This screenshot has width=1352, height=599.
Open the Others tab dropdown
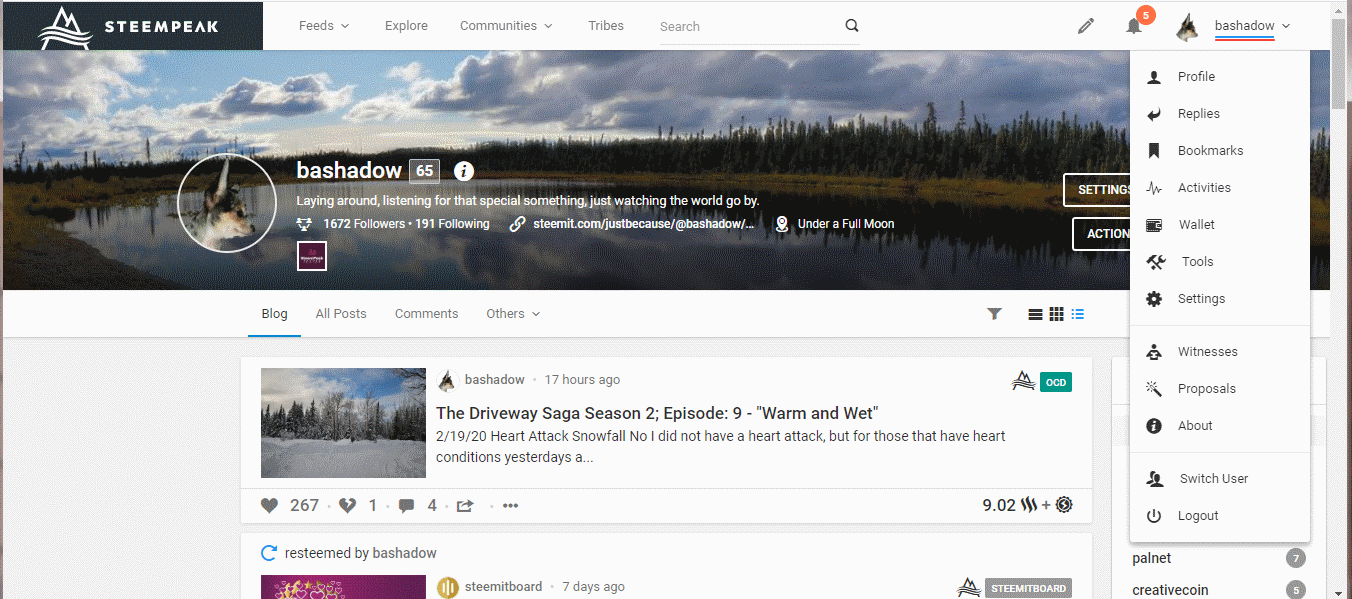point(513,314)
